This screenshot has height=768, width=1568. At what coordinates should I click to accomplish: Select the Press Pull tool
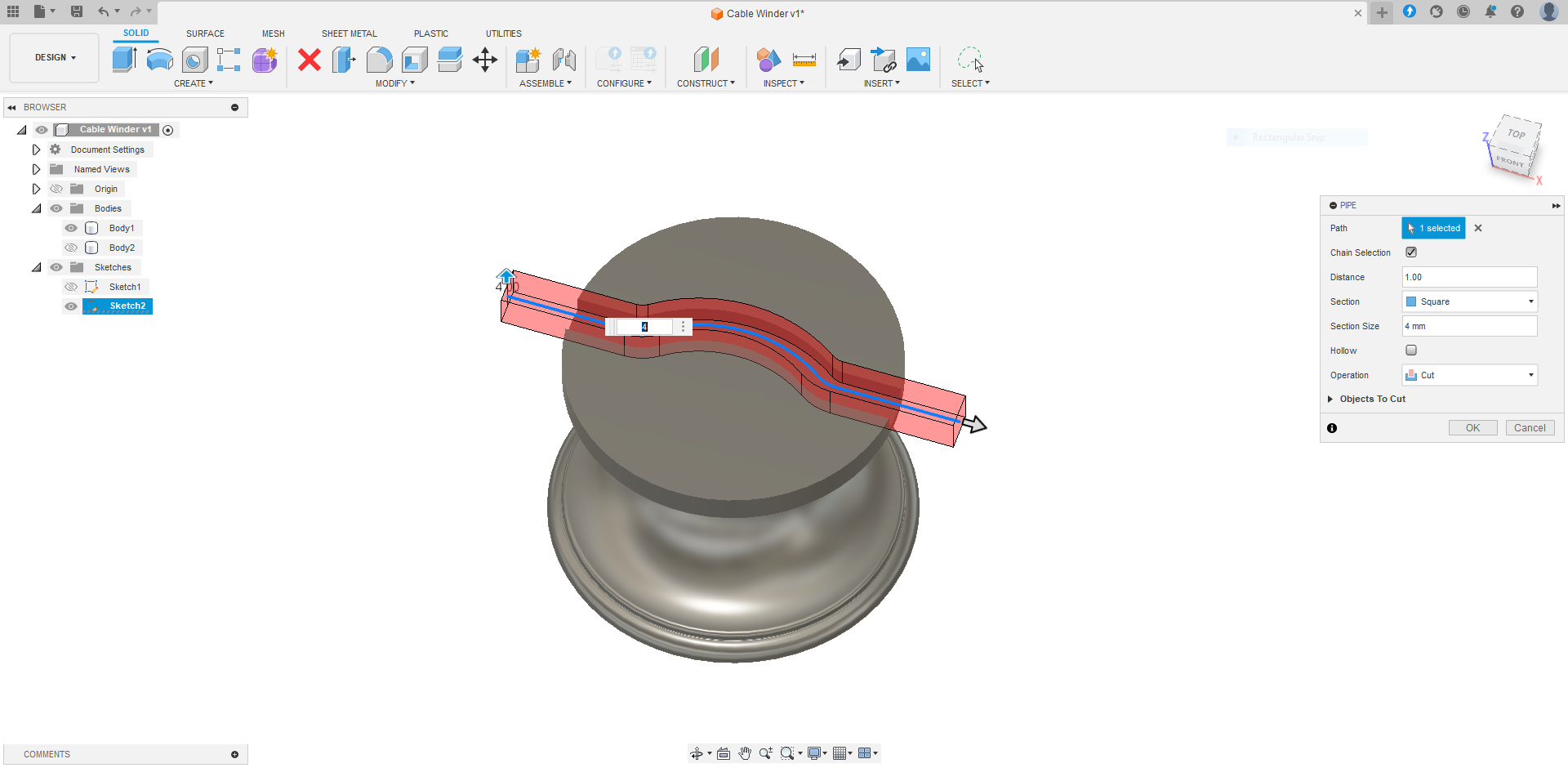(344, 60)
